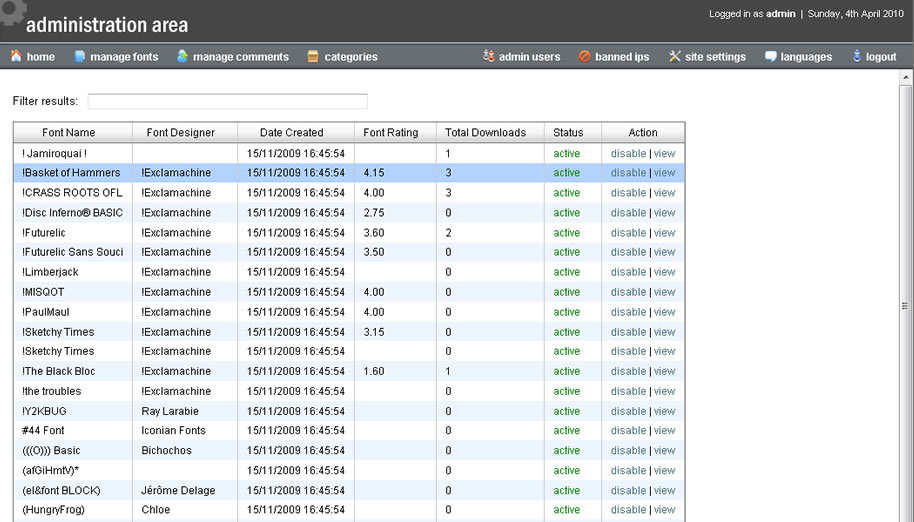View the !Y2KBUG font
The image size is (914, 522).
coord(665,411)
